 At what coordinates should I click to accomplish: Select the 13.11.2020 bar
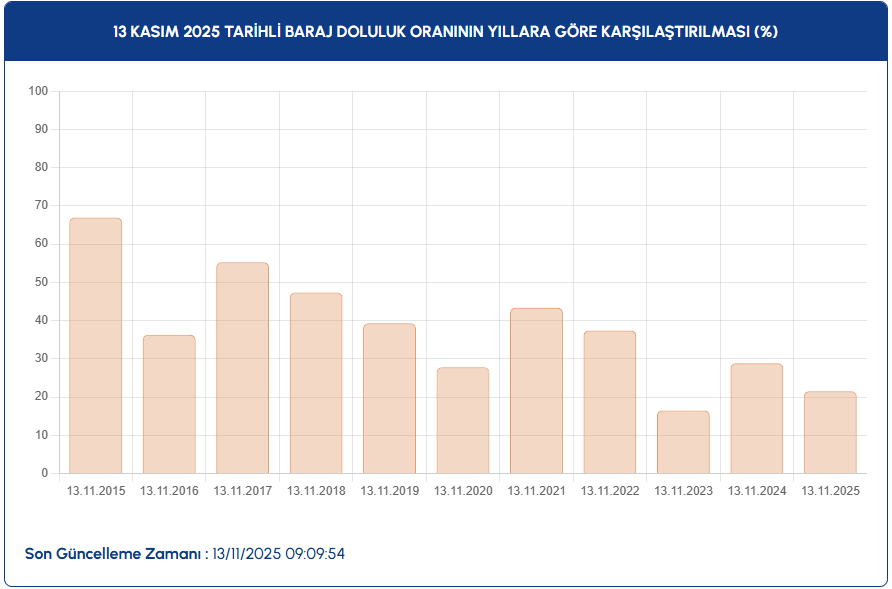[463, 420]
